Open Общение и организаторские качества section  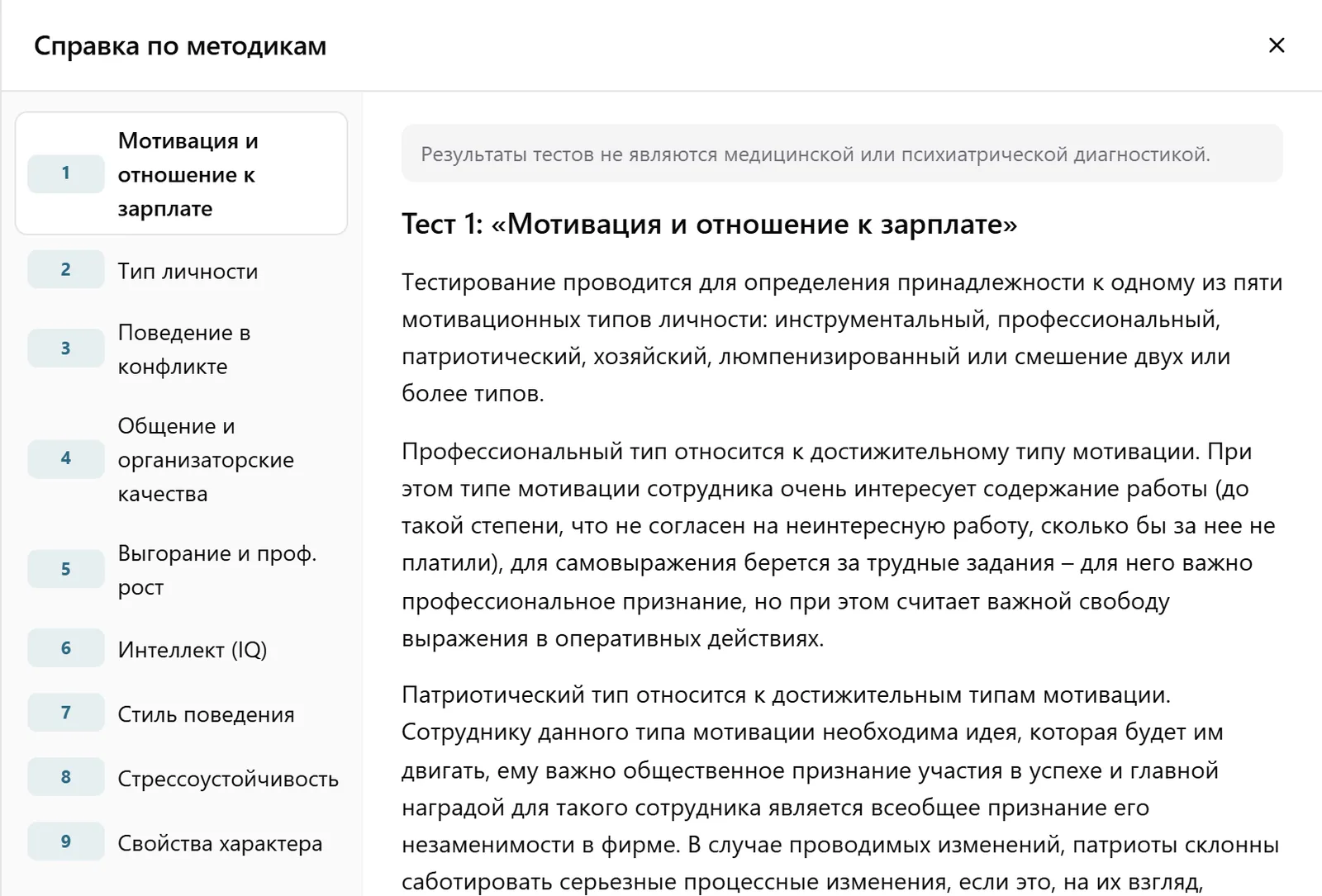point(181,459)
